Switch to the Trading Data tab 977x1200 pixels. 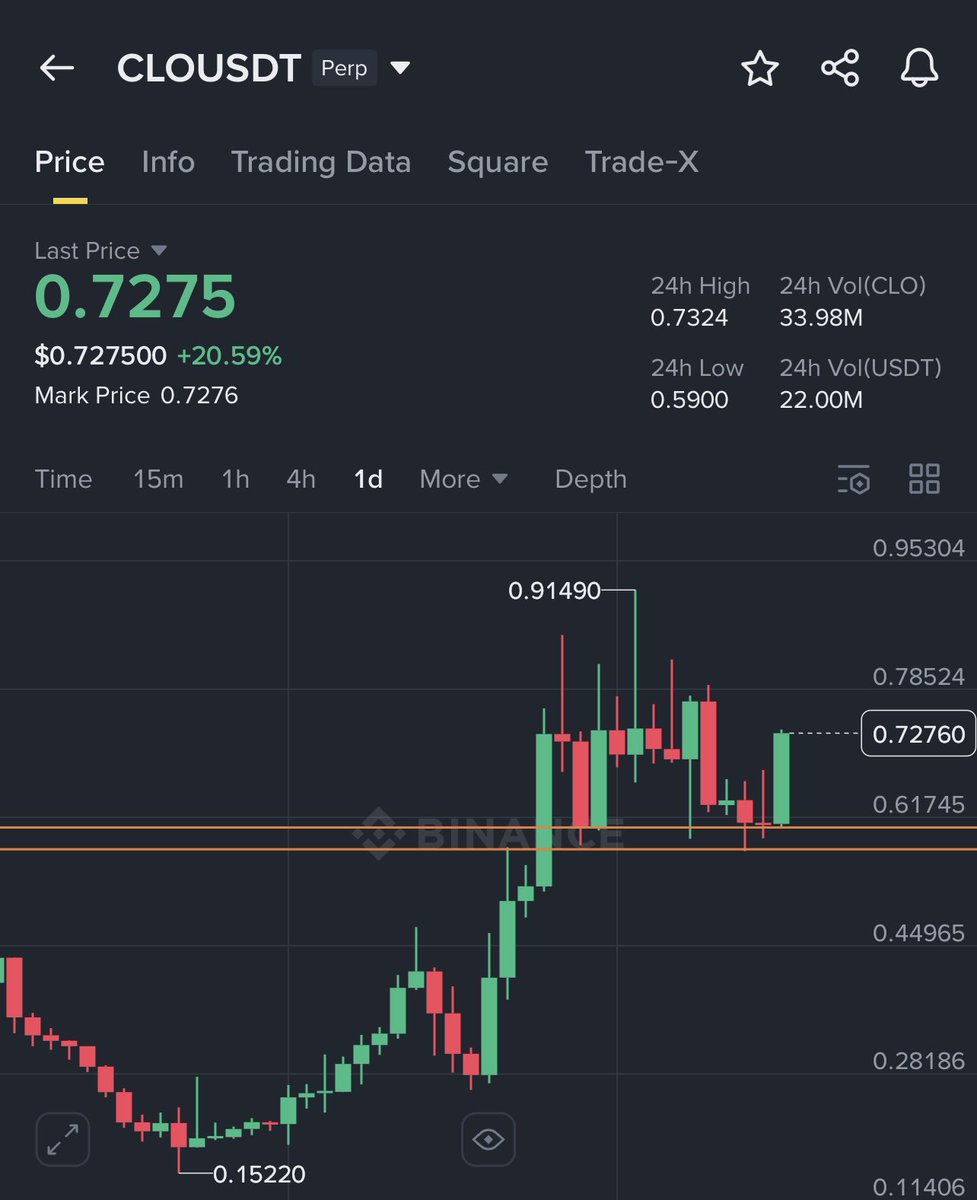point(321,162)
